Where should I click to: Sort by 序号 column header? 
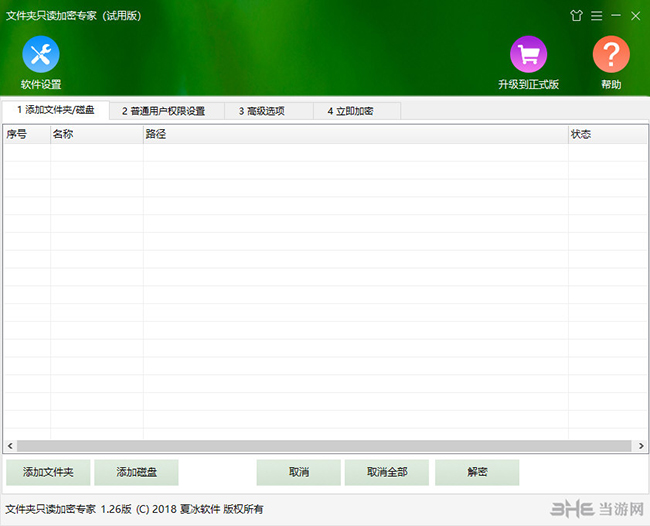click(27, 134)
